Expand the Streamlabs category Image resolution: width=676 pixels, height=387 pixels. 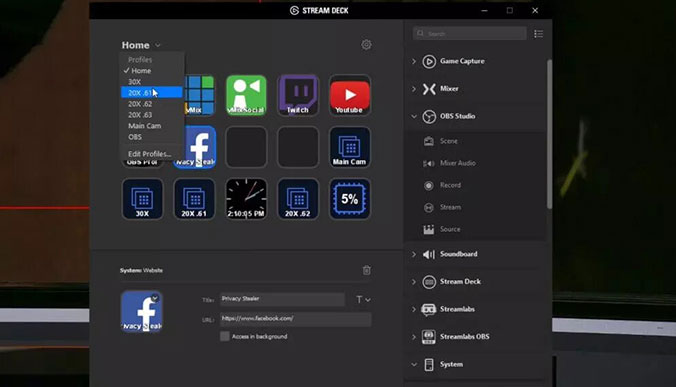click(x=413, y=309)
